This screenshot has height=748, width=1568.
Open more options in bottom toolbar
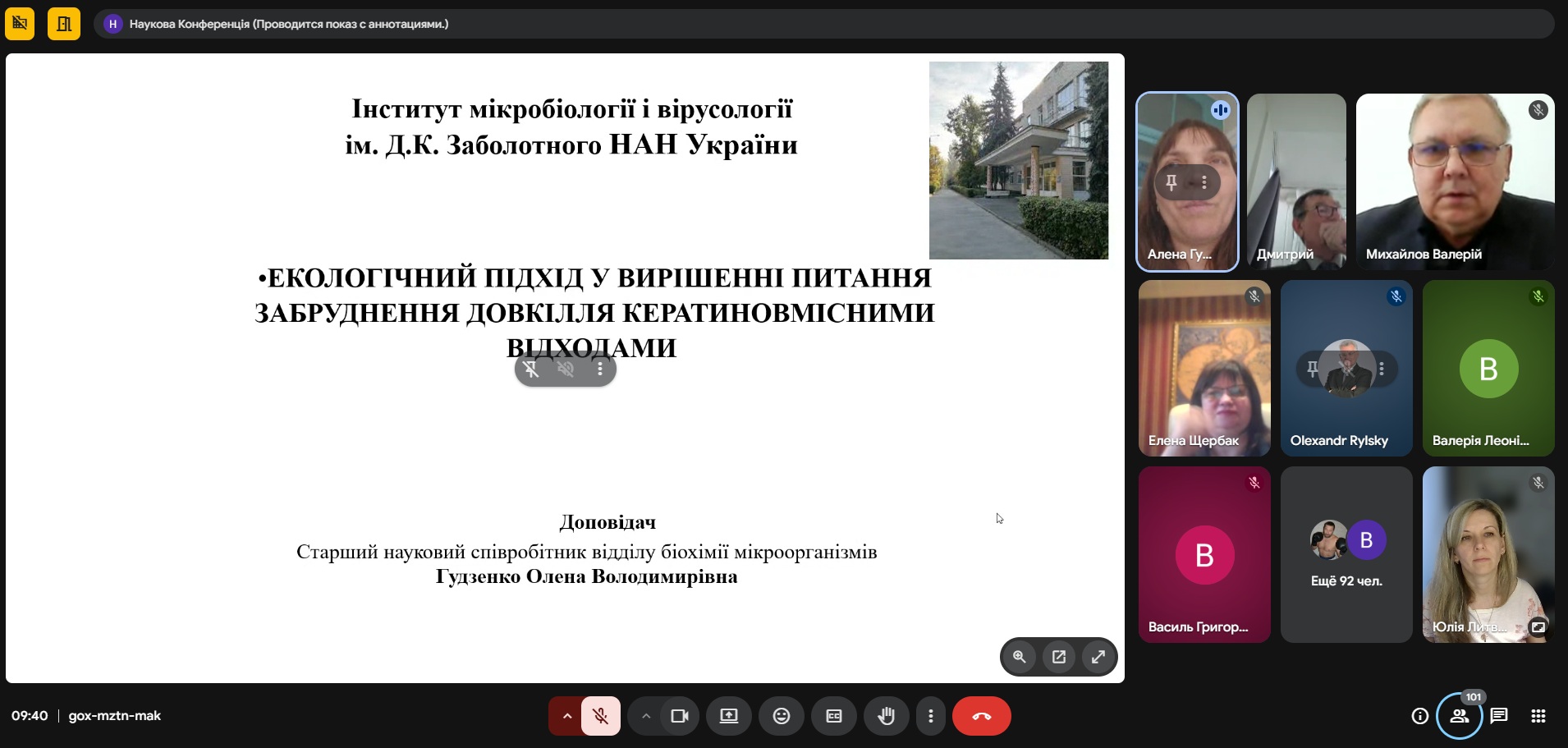click(x=930, y=716)
